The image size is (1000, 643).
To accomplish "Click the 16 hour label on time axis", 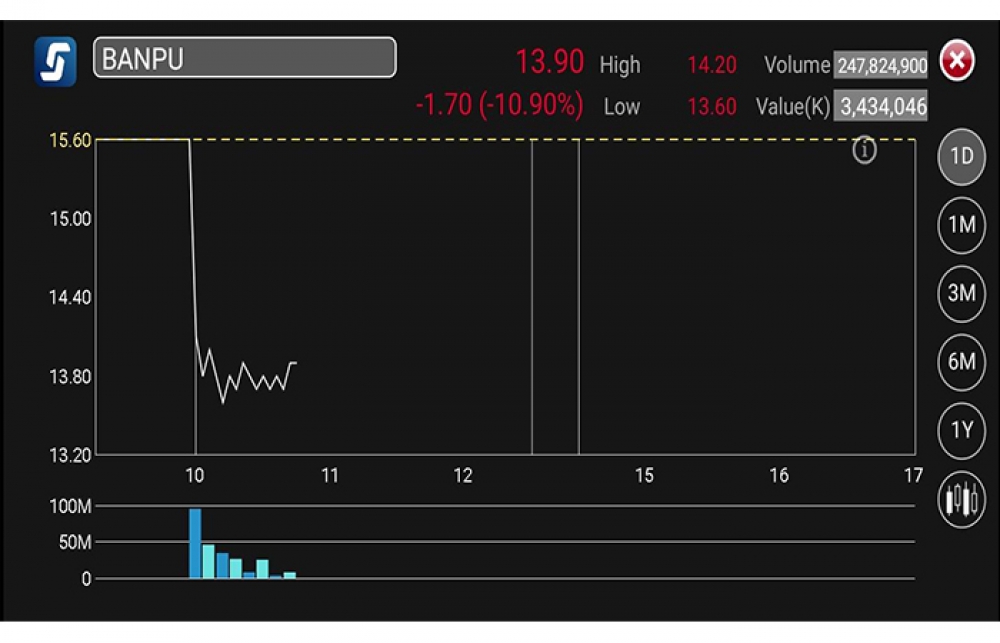I will click(x=779, y=475).
